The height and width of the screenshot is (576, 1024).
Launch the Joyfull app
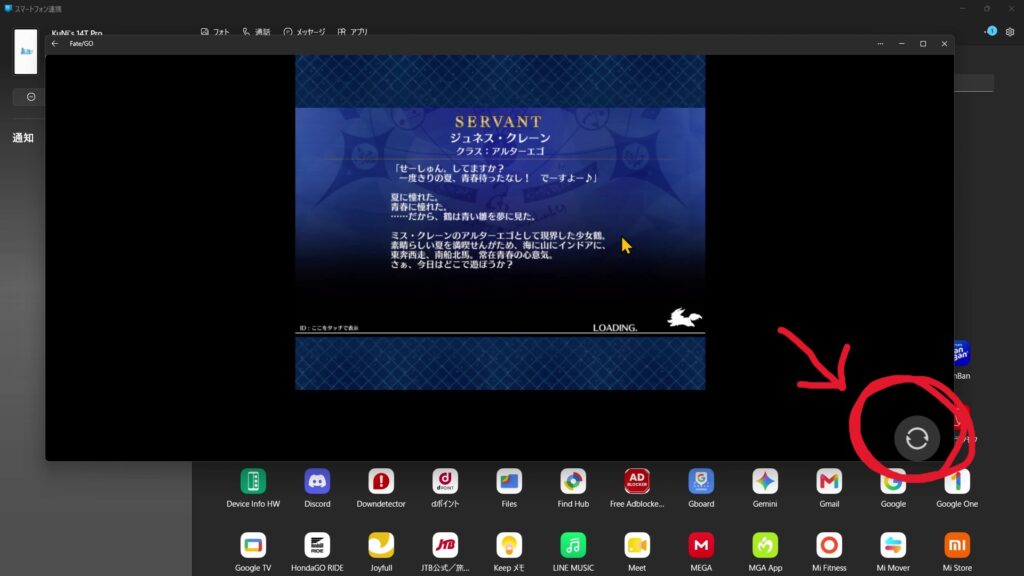pyautogui.click(x=381, y=552)
